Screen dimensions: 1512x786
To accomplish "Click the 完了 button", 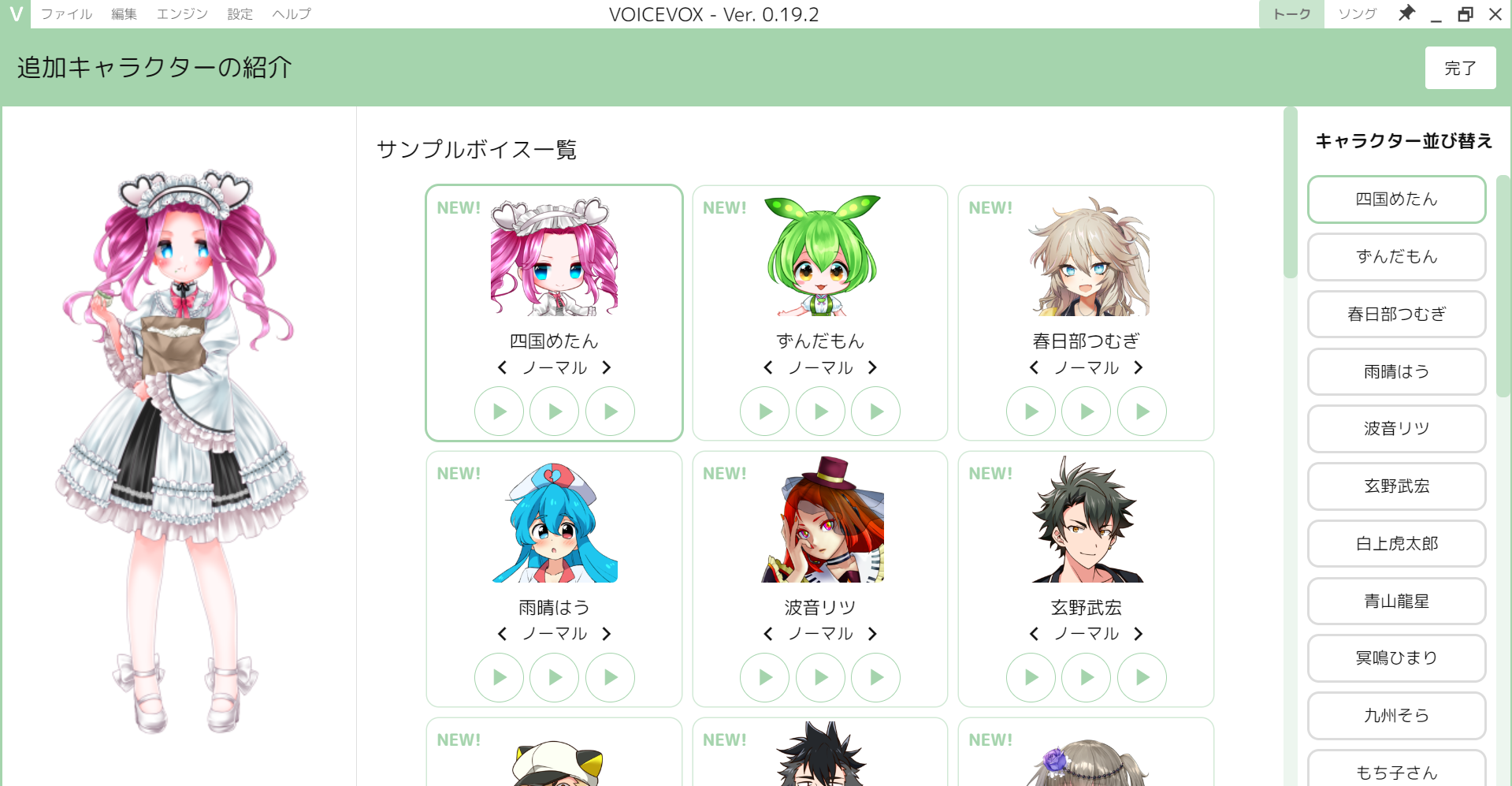I will 1460,68.
